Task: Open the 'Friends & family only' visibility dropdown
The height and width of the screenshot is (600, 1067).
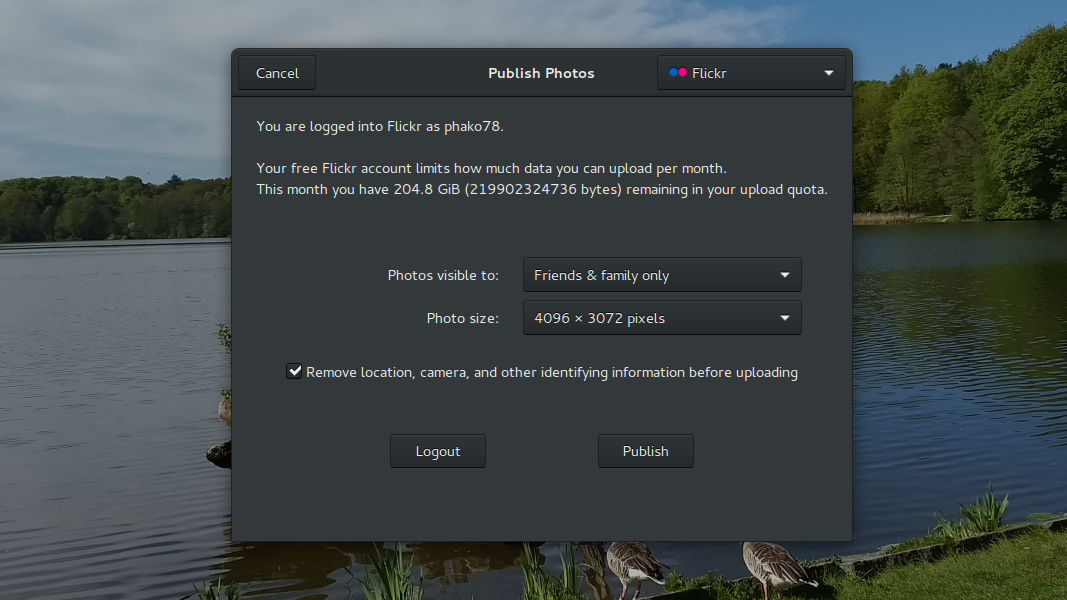Action: click(661, 275)
